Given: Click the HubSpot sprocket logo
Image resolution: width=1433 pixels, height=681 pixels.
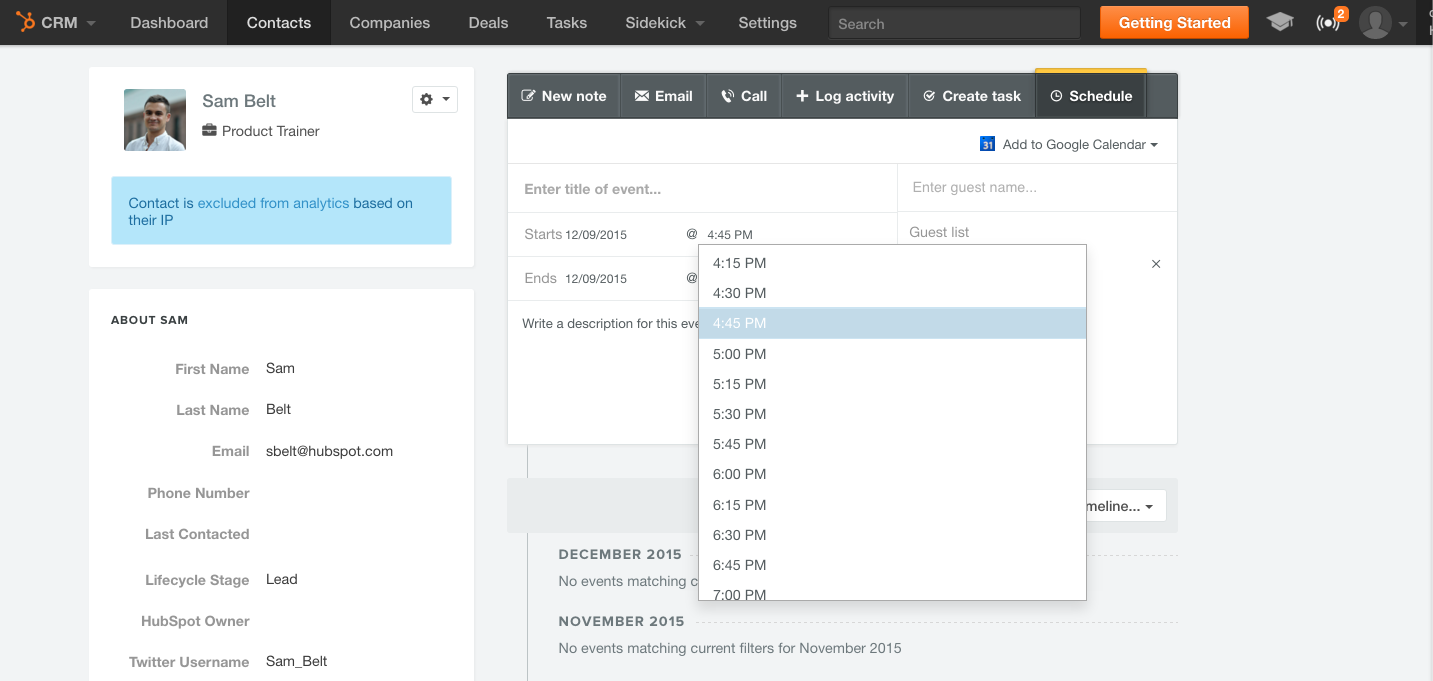Looking at the screenshot, I should [25, 22].
